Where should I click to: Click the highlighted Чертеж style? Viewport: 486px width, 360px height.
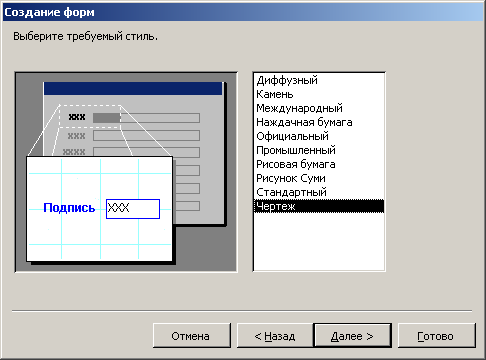319,206
